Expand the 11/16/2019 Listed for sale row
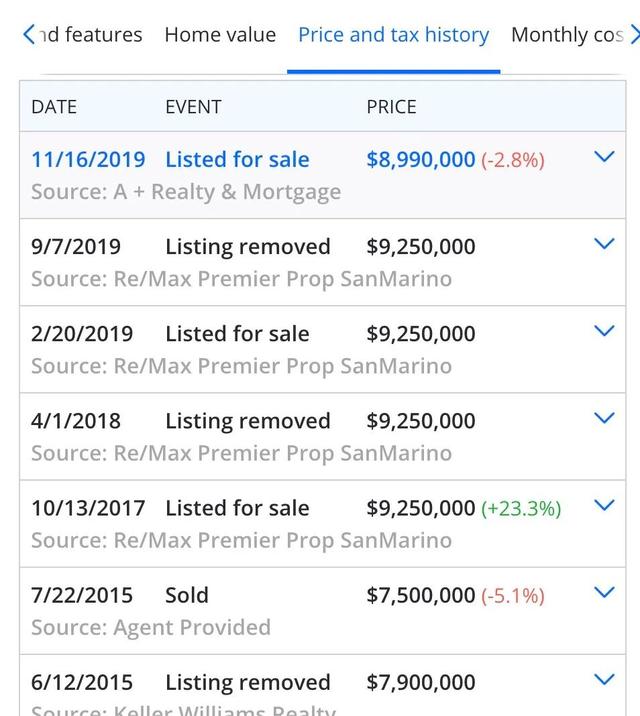640x716 pixels. pyautogui.click(x=604, y=157)
